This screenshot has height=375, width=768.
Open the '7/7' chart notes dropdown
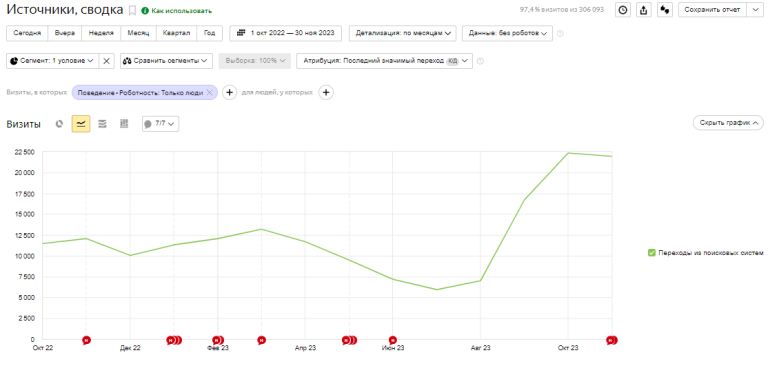point(161,124)
